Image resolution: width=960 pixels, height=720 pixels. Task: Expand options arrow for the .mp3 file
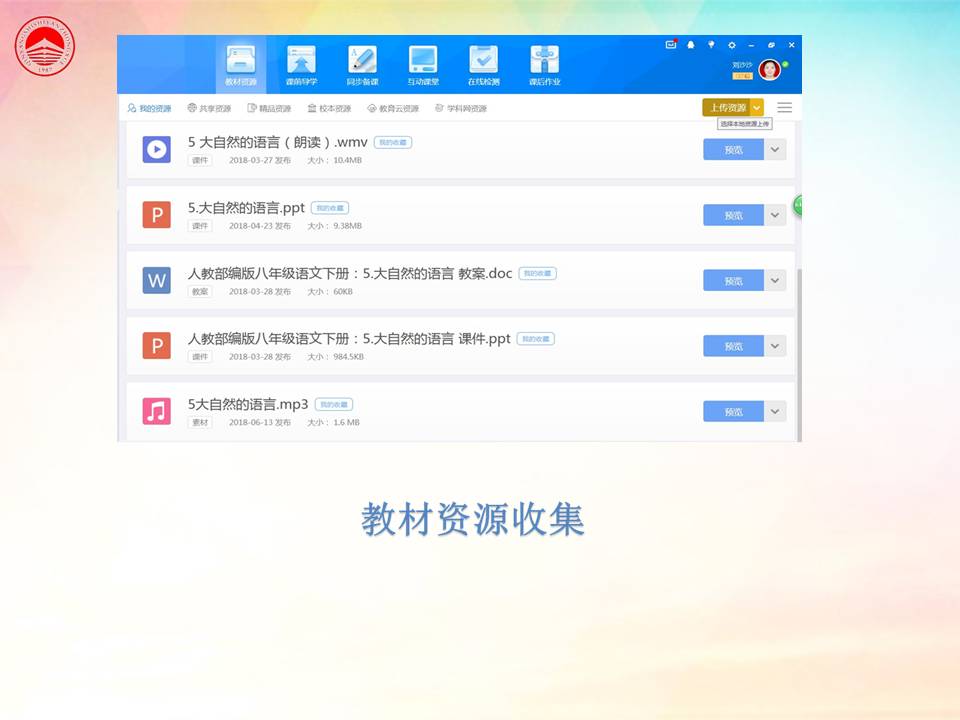(x=776, y=411)
